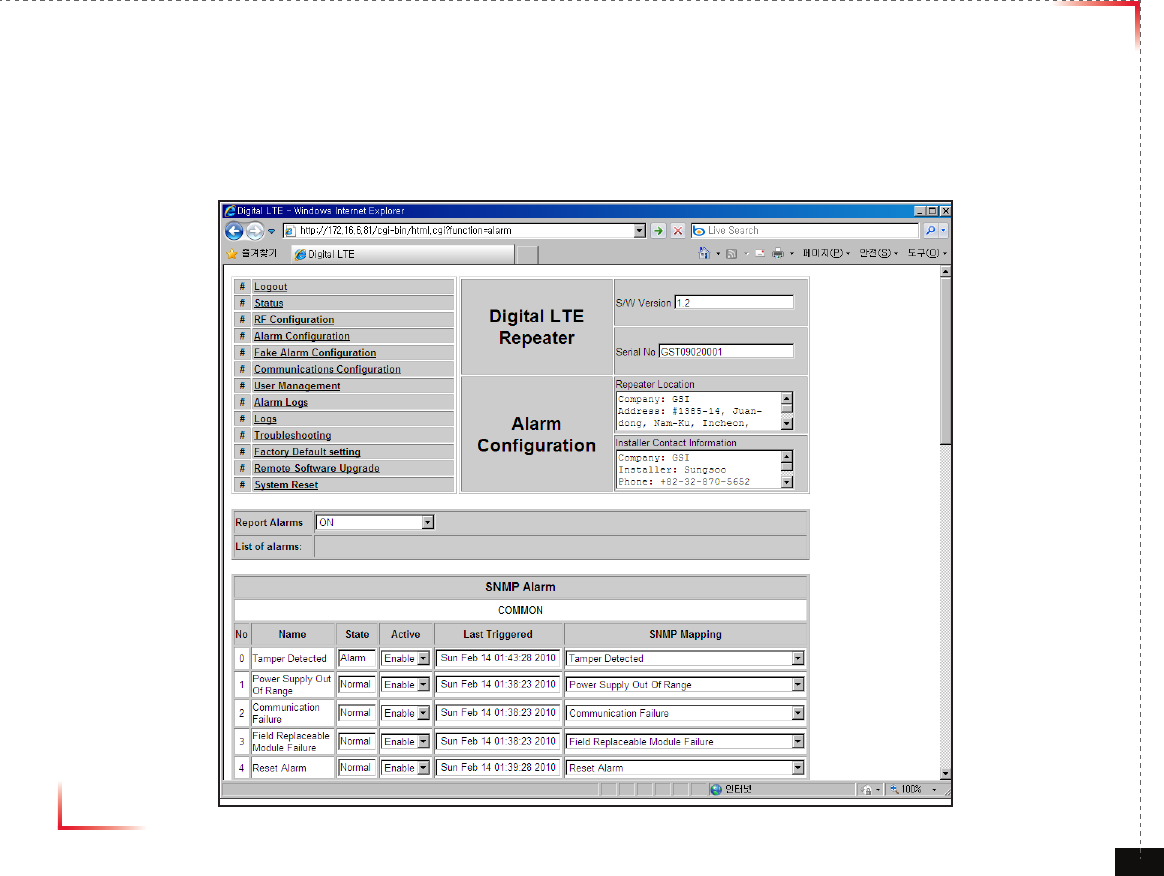Click the Home toolbar icon

[704, 253]
